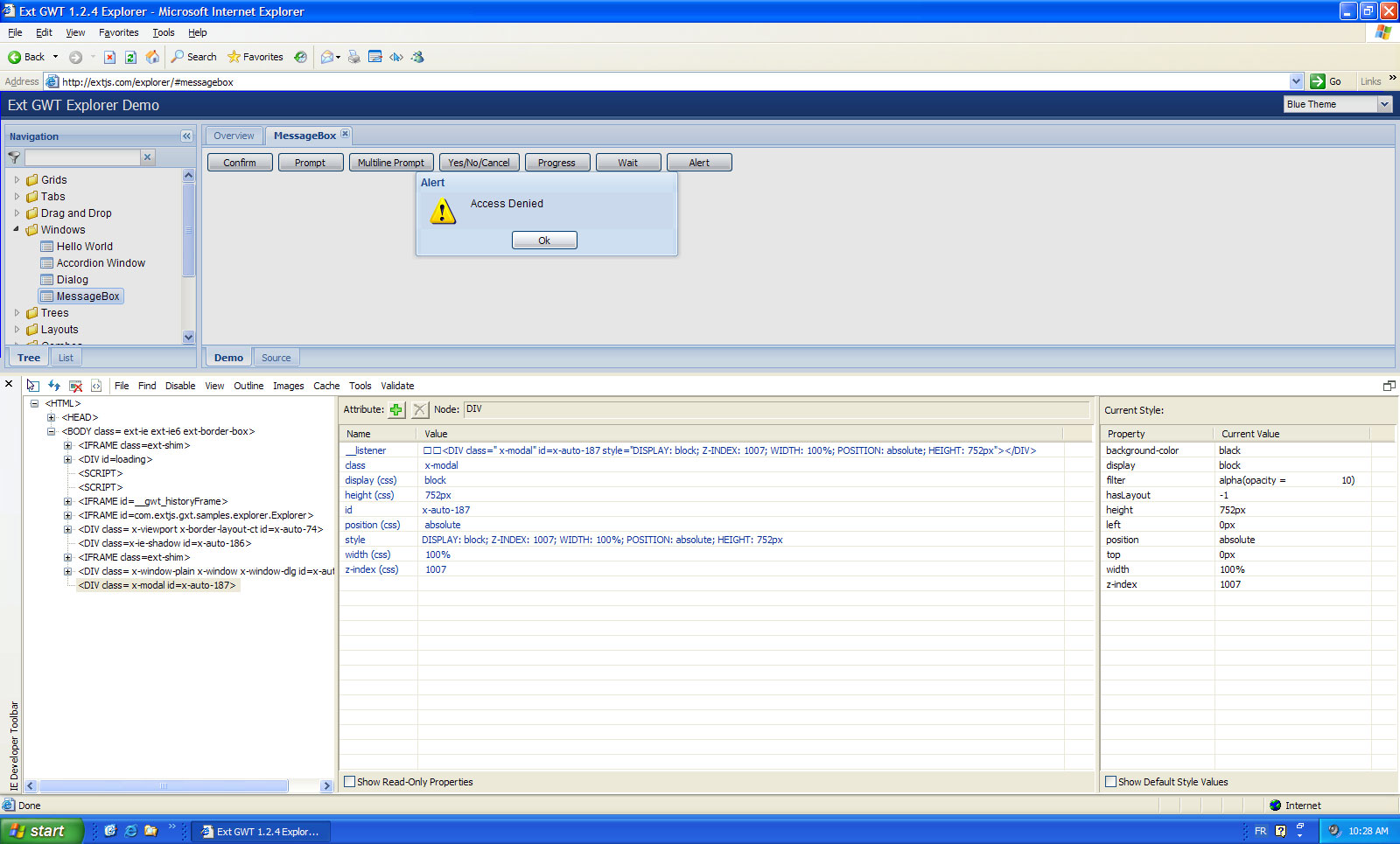The image size is (1400, 844).
Task: Select DIV x-modal node in DOM tree
Action: (157, 585)
